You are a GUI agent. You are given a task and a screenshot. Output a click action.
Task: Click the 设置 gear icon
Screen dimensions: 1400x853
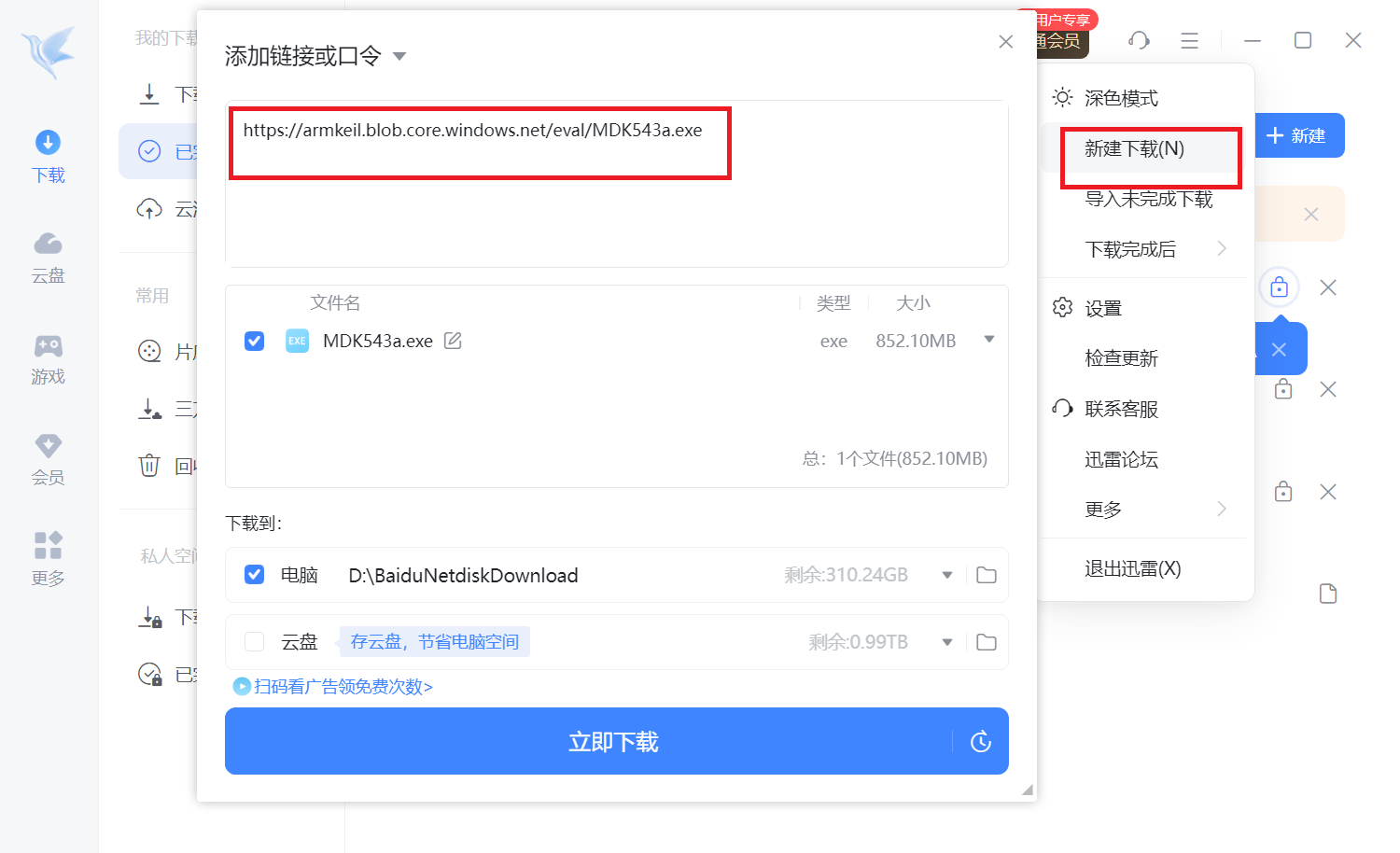(1062, 307)
